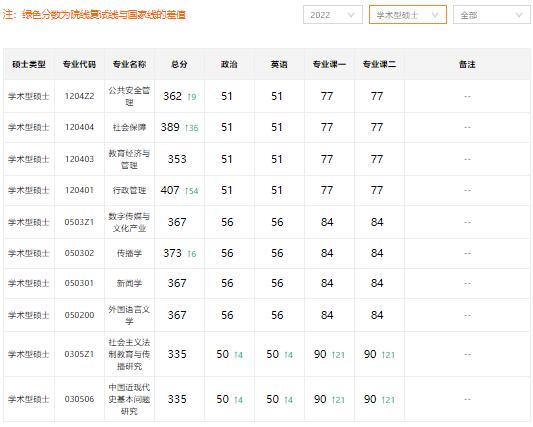Click the green arrow beside 373 score
Viewport: 533px width, 427px height.
pyautogui.click(x=188, y=254)
